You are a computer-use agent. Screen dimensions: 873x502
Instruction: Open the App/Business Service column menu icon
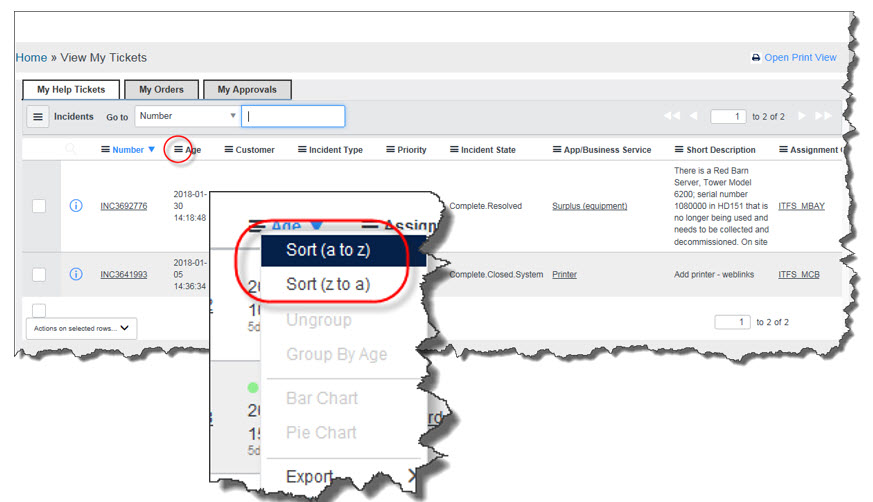[x=557, y=150]
